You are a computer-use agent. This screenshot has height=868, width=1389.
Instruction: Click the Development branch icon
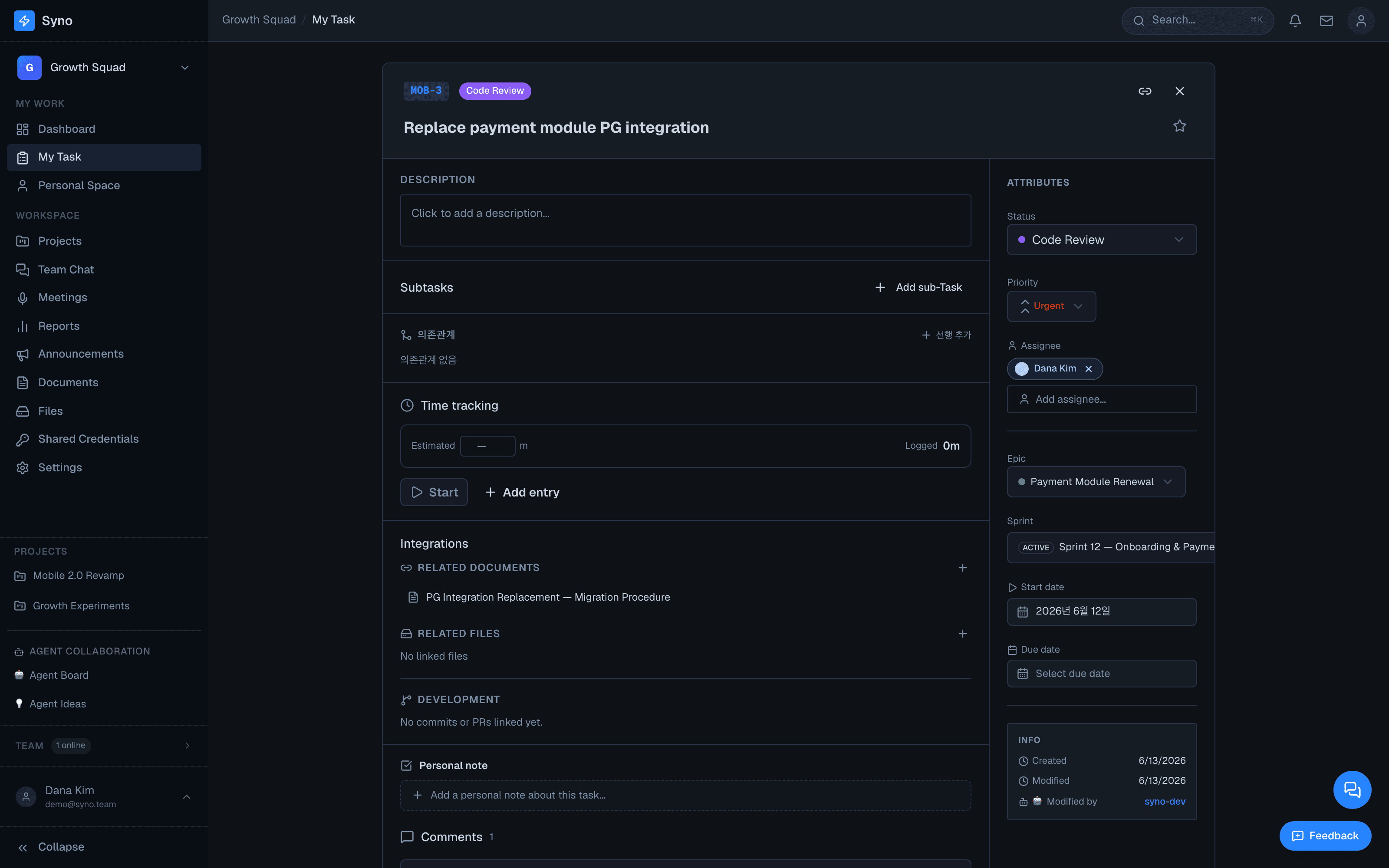point(406,700)
